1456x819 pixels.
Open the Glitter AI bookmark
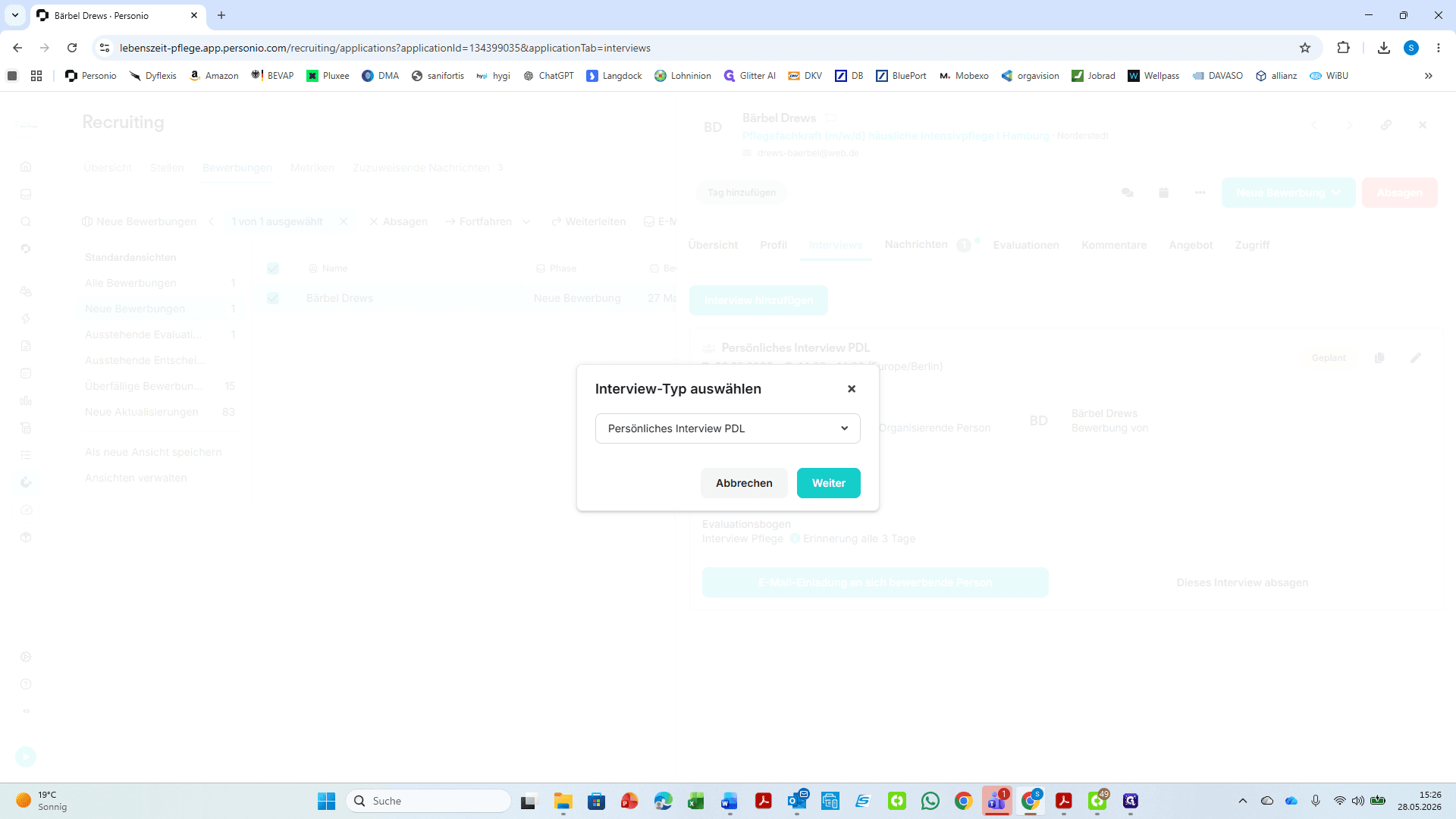(x=750, y=76)
